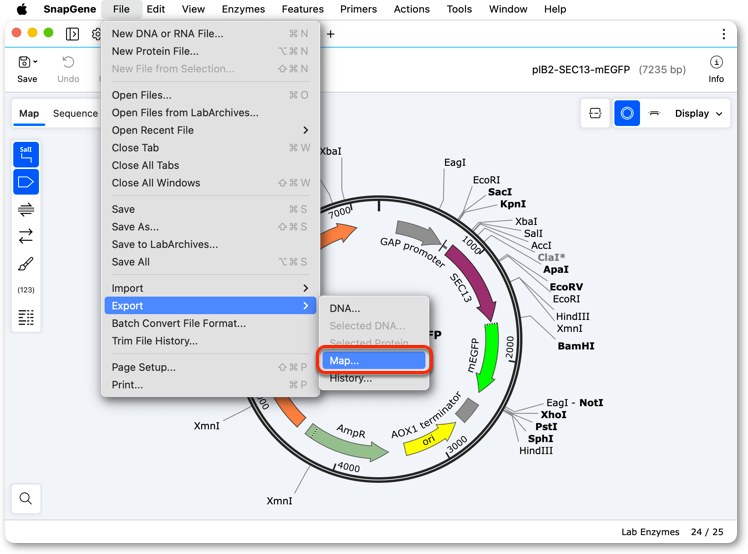
Task: Select the KpnI enzyme site label
Action: click(513, 204)
